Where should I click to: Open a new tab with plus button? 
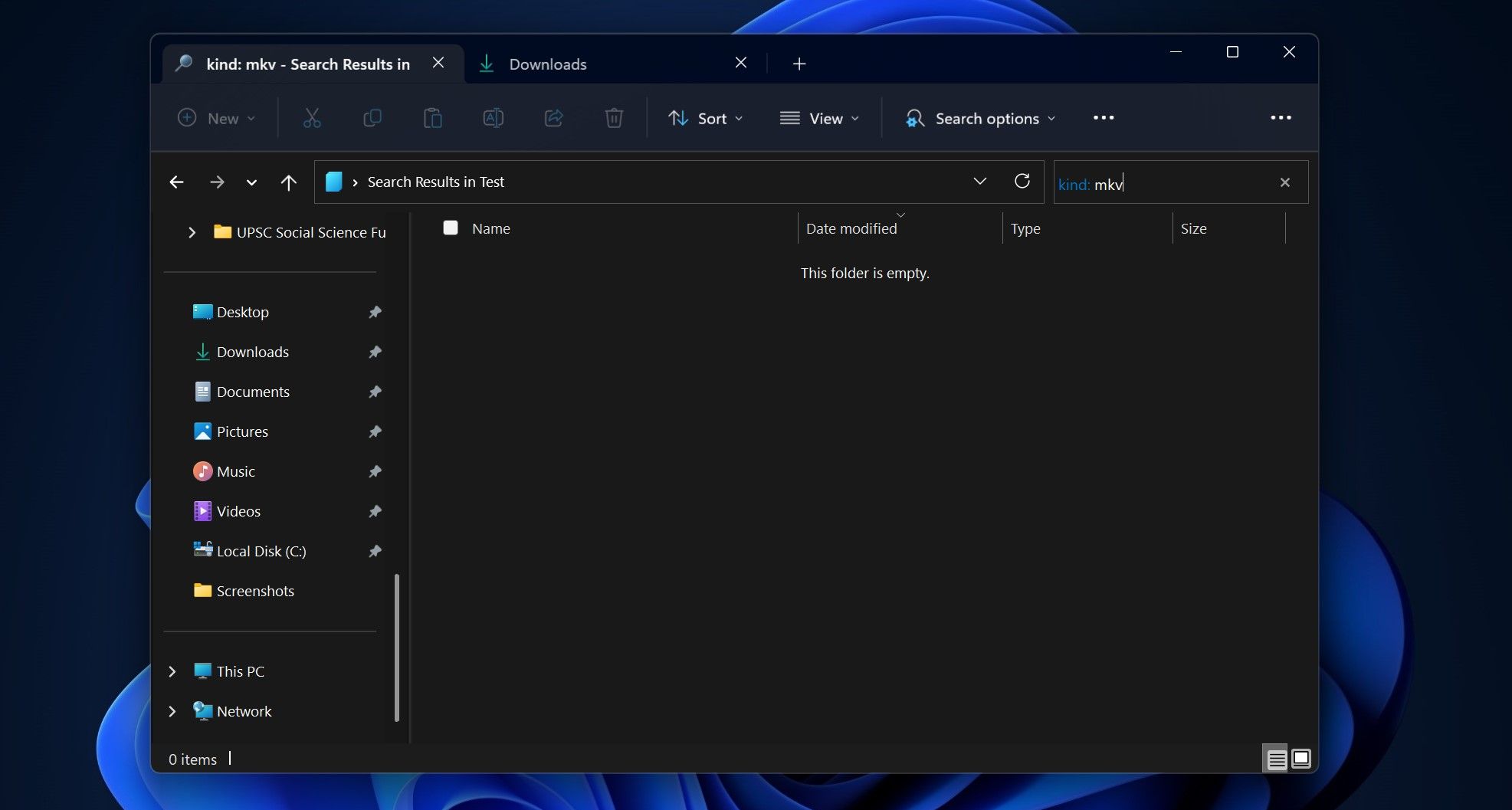pos(799,64)
